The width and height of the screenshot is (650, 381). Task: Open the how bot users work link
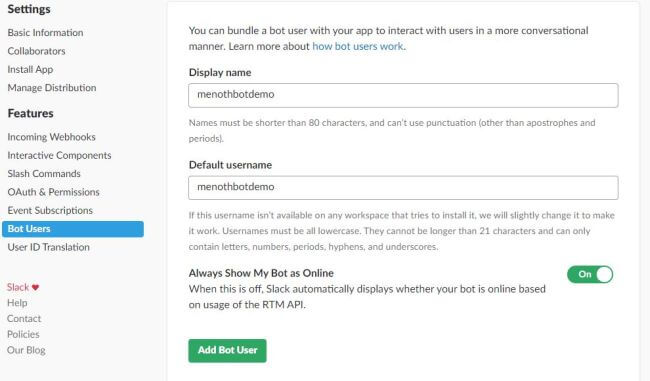click(x=358, y=46)
